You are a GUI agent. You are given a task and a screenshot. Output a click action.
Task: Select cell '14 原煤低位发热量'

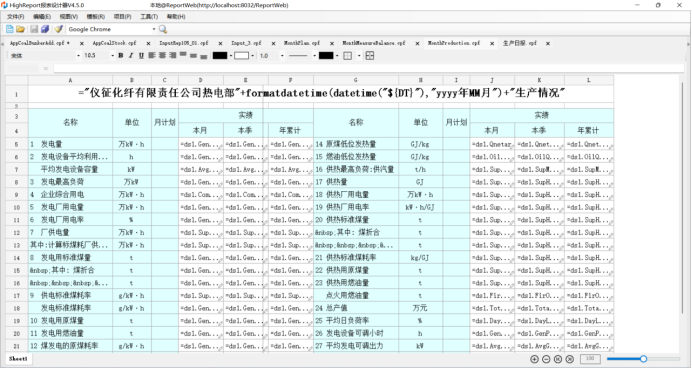coord(356,144)
